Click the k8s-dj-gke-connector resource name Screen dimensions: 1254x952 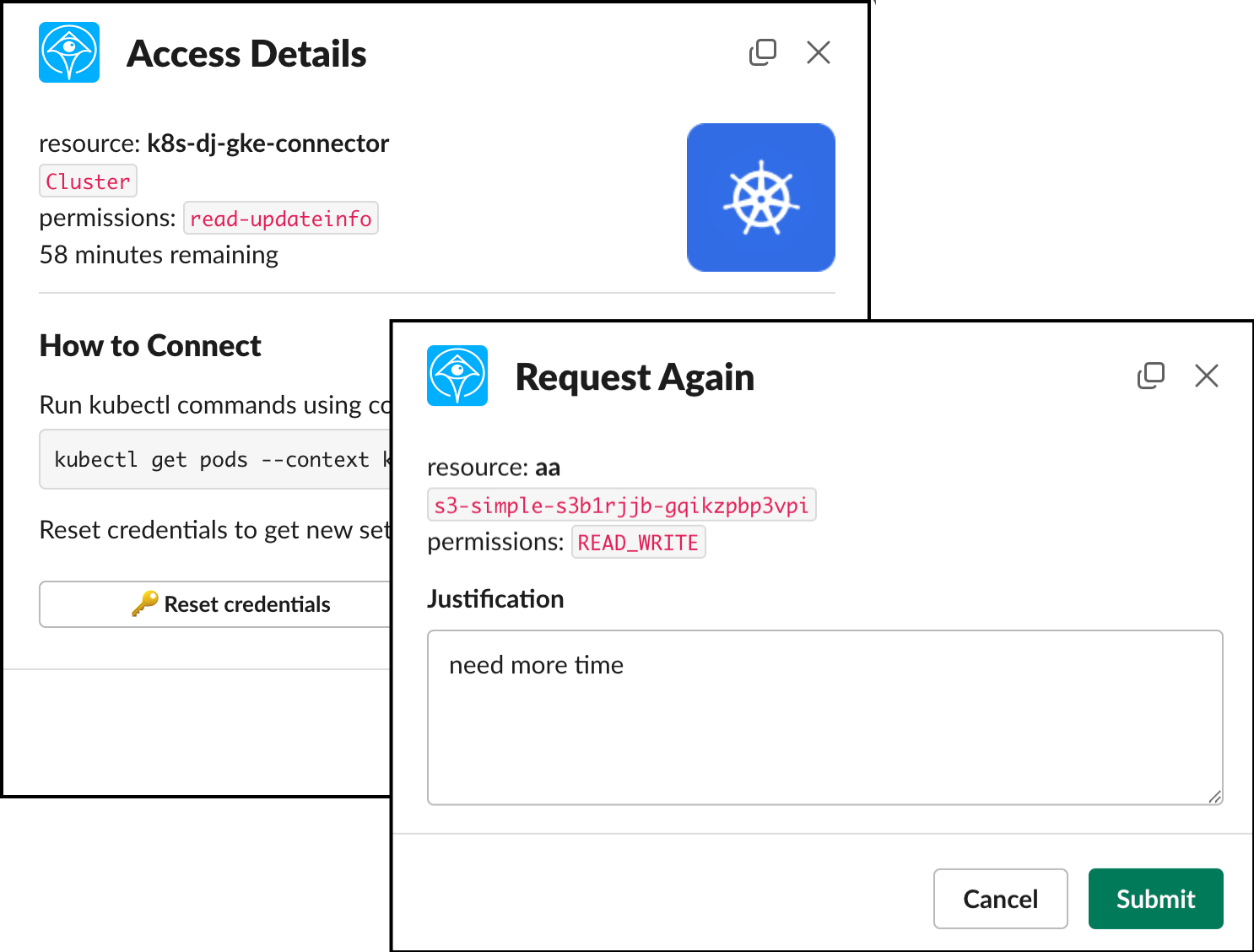[268, 143]
